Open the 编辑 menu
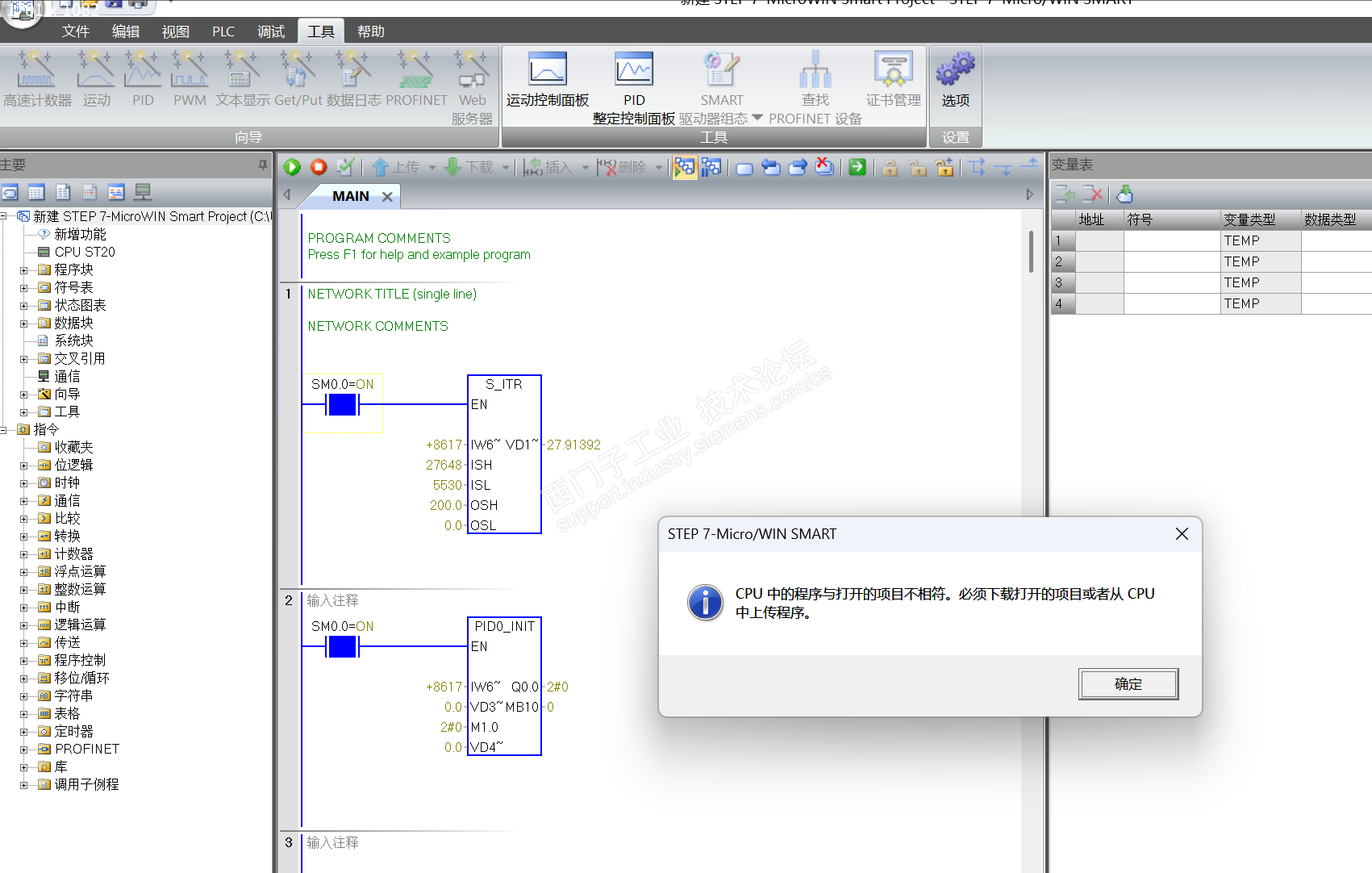The image size is (1372, 873). 126,31
